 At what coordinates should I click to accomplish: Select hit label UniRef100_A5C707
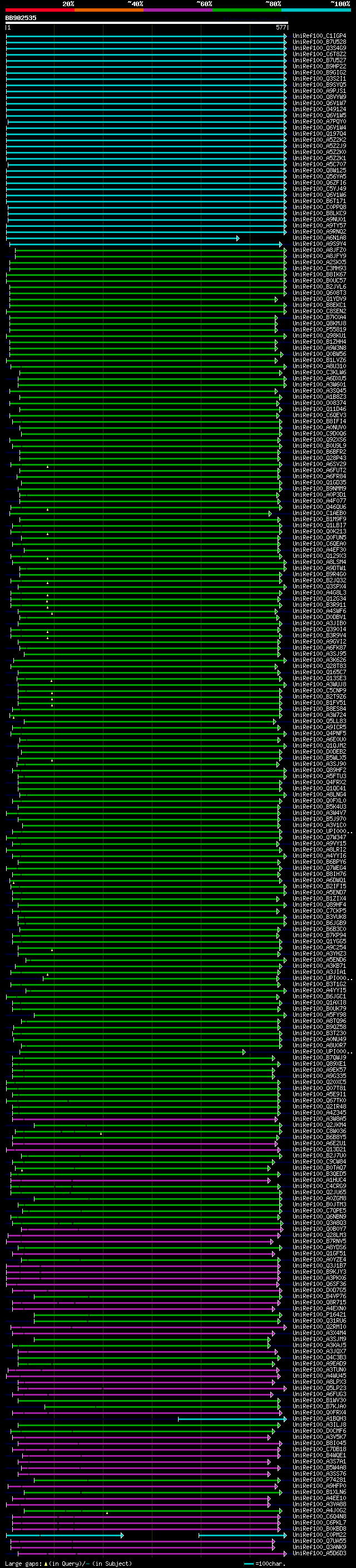[x=319, y=164]
